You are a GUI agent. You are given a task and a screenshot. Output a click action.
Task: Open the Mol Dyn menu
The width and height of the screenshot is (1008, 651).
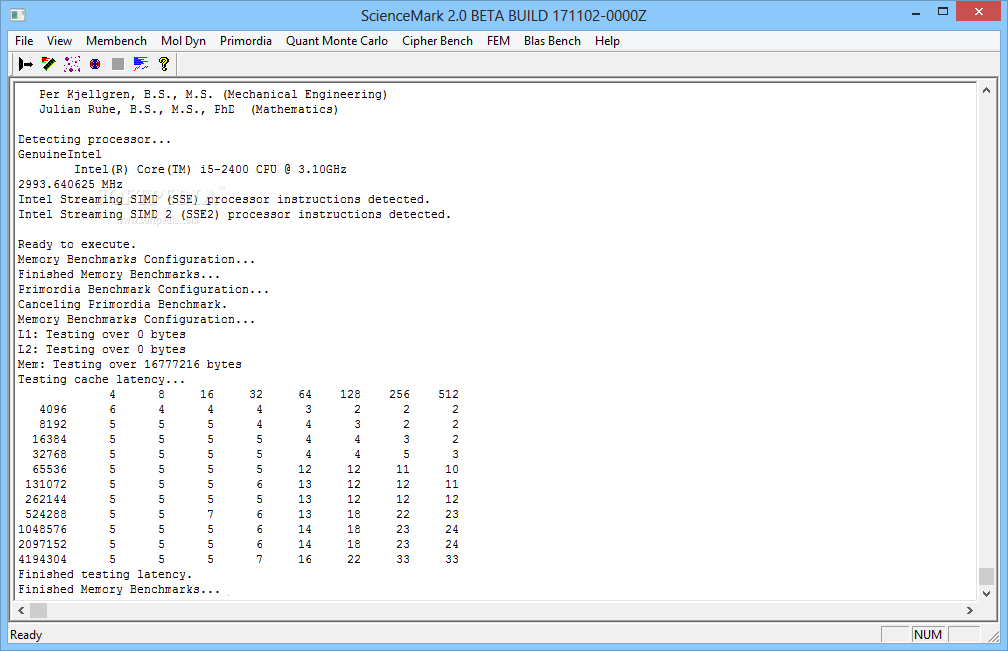click(183, 40)
